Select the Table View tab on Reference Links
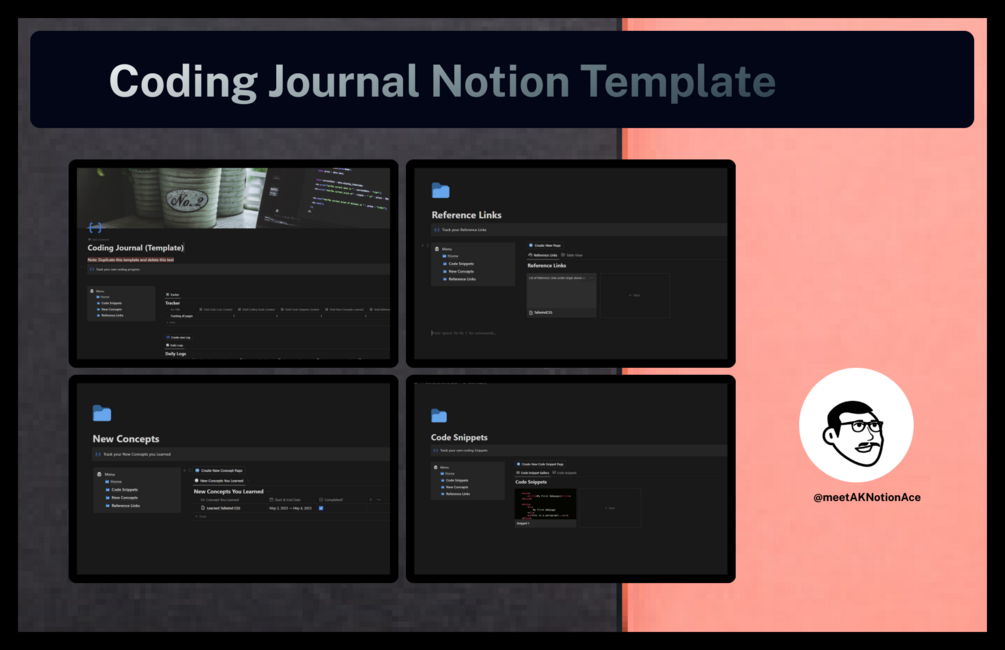The height and width of the screenshot is (650, 1005). [572, 255]
